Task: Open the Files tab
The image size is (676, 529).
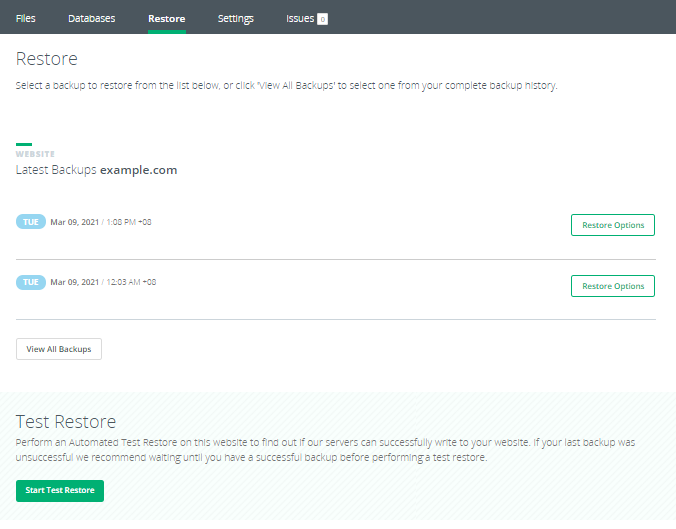Action: (x=26, y=18)
